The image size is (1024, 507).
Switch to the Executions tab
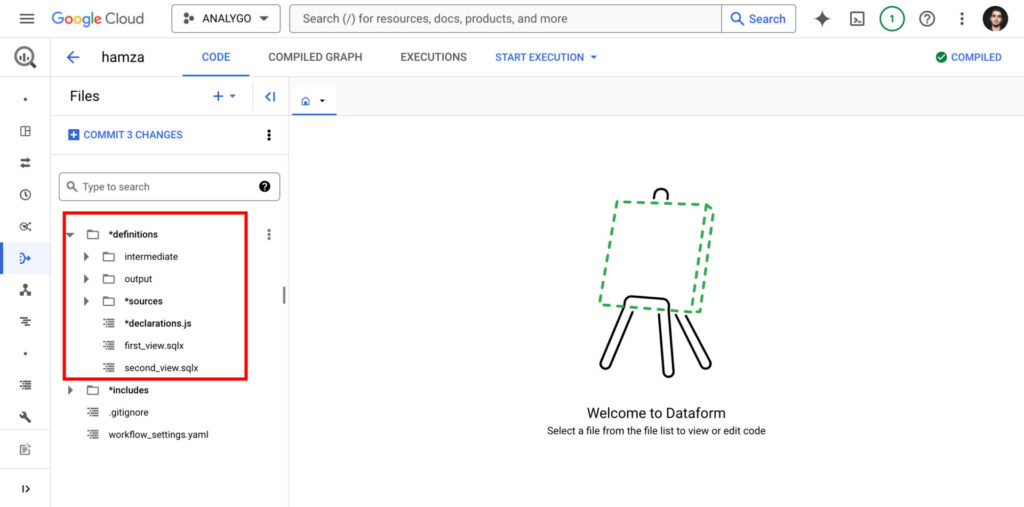pos(433,57)
